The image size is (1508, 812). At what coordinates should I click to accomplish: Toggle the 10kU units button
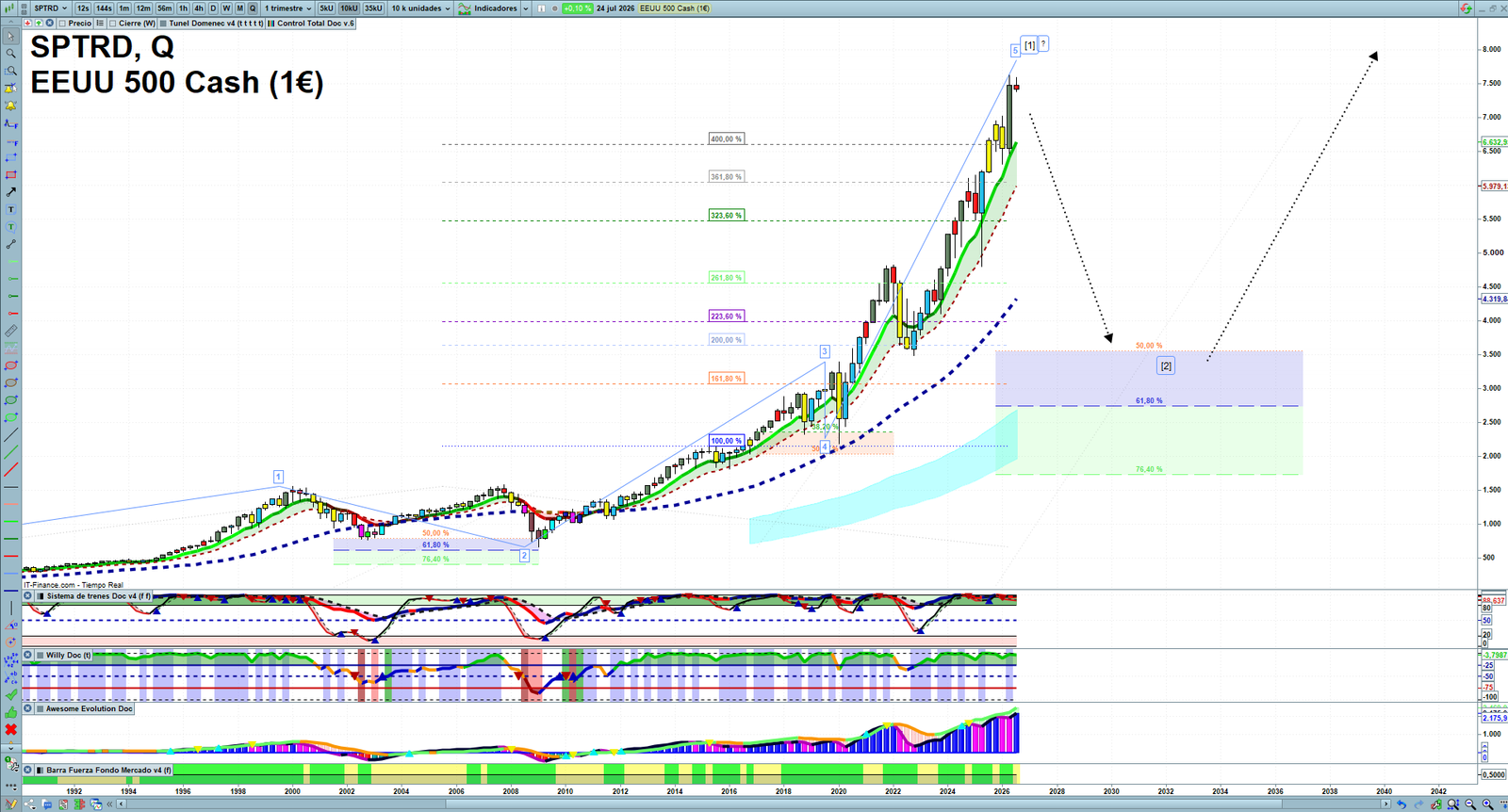point(349,8)
